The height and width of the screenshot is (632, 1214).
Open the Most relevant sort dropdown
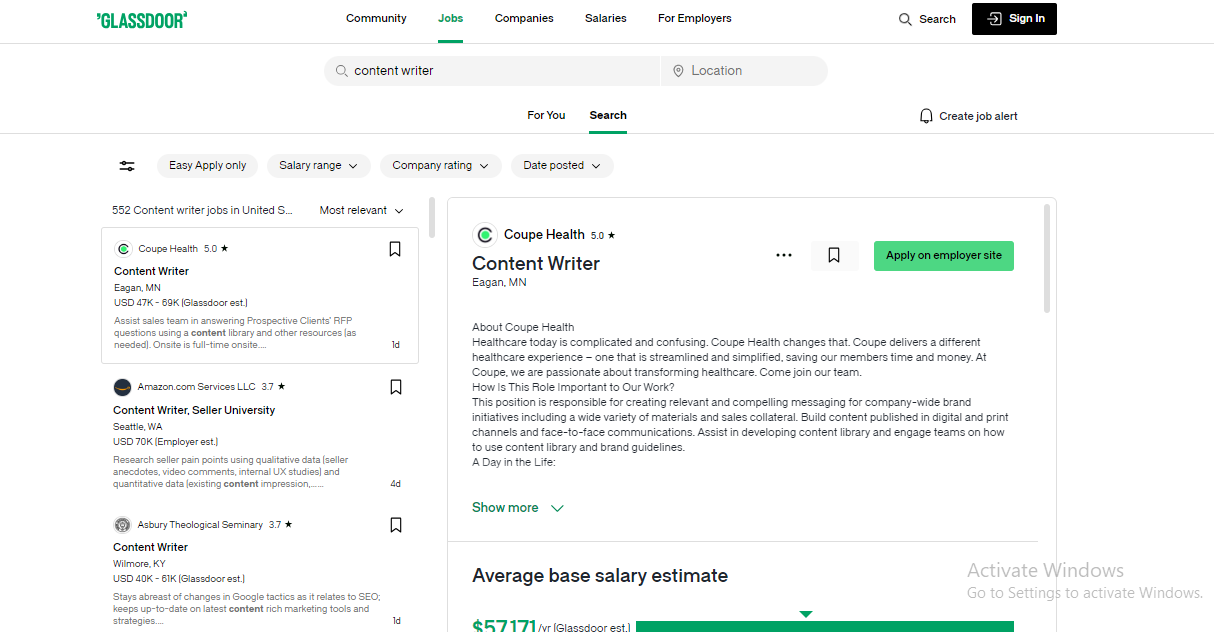362,211
